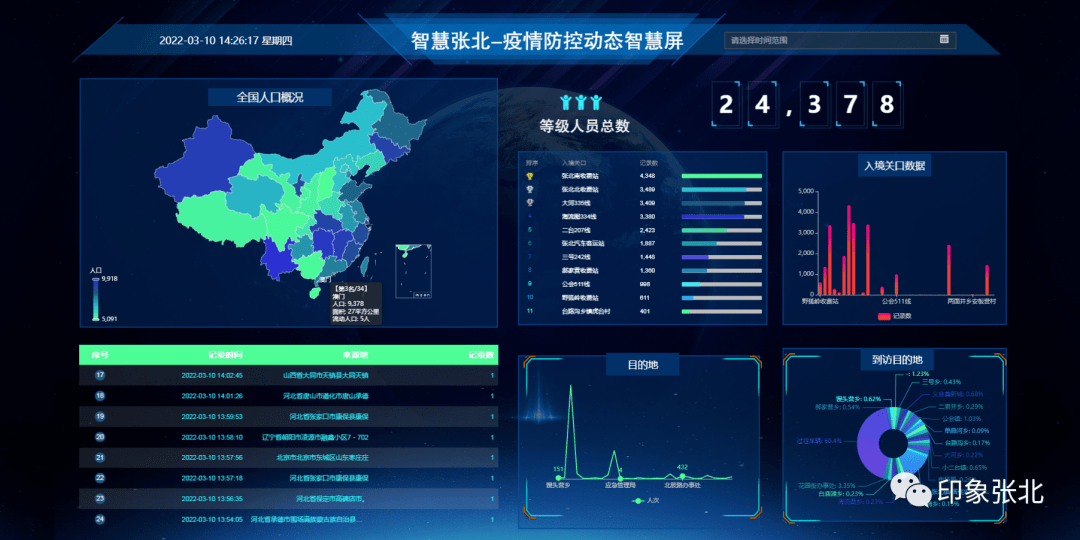Click the 来源地 column header
Viewport: 1080px width, 540px height.
coord(355,355)
